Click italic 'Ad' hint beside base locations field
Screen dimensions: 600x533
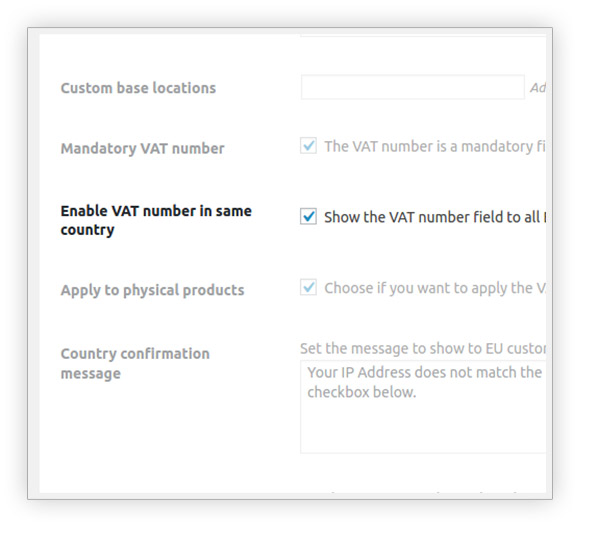[x=538, y=88]
